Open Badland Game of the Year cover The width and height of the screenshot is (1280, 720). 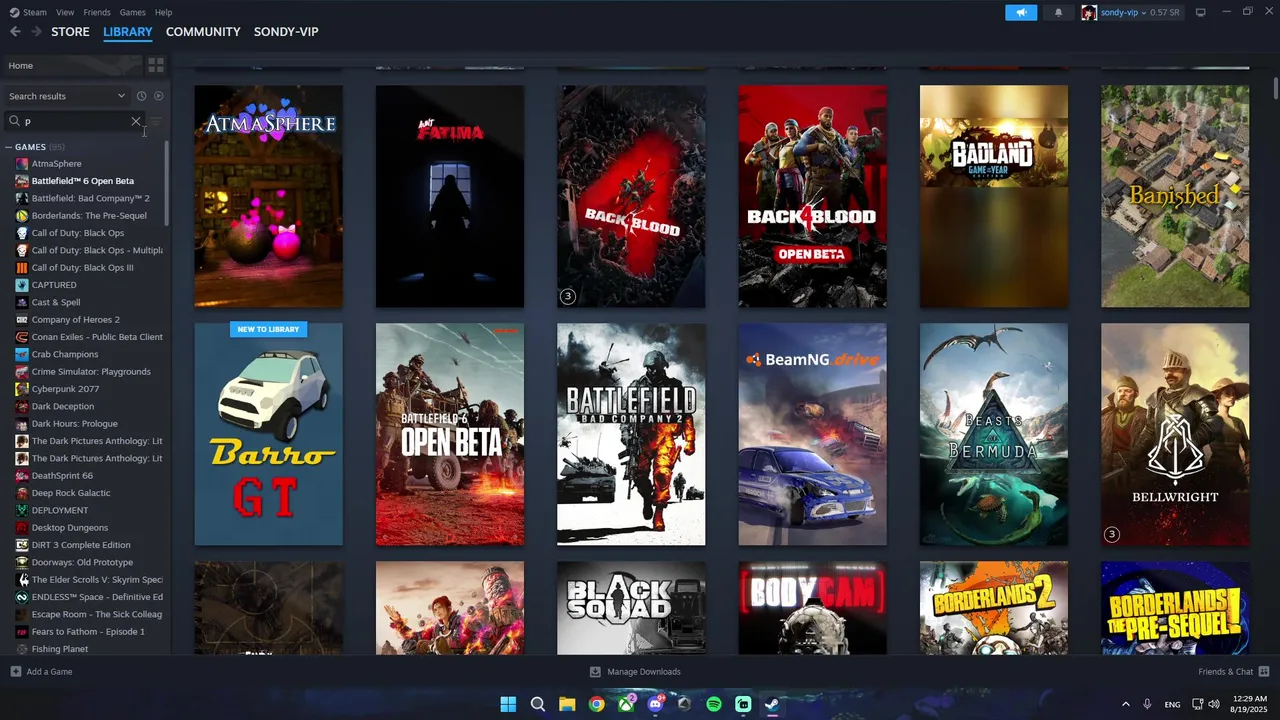pyautogui.click(x=994, y=196)
